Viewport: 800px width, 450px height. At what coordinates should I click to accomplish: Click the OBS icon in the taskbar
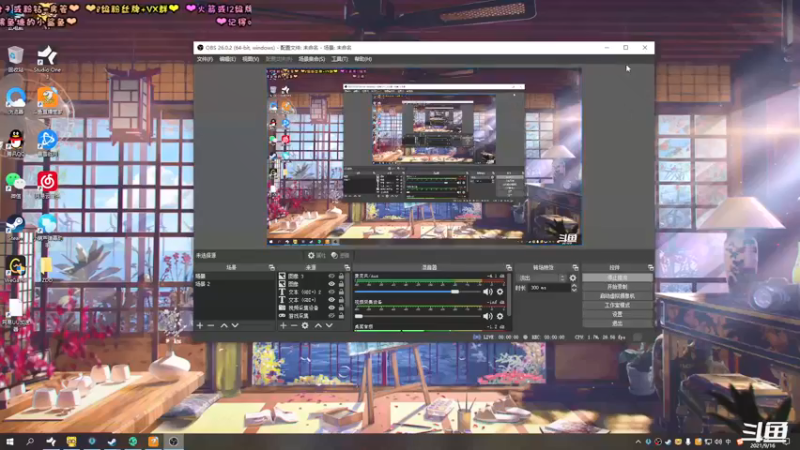(x=173, y=442)
